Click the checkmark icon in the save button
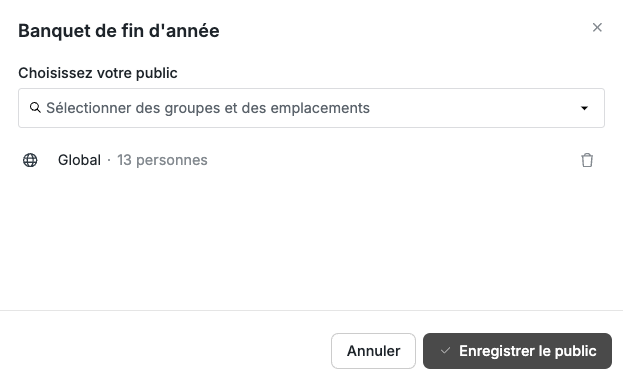The image size is (623, 389). pyautogui.click(x=445, y=350)
